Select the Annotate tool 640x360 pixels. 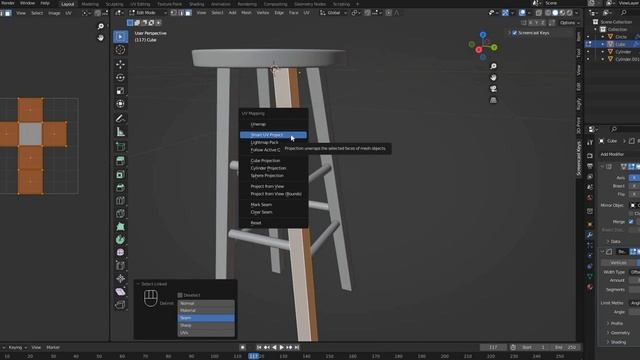point(120,118)
